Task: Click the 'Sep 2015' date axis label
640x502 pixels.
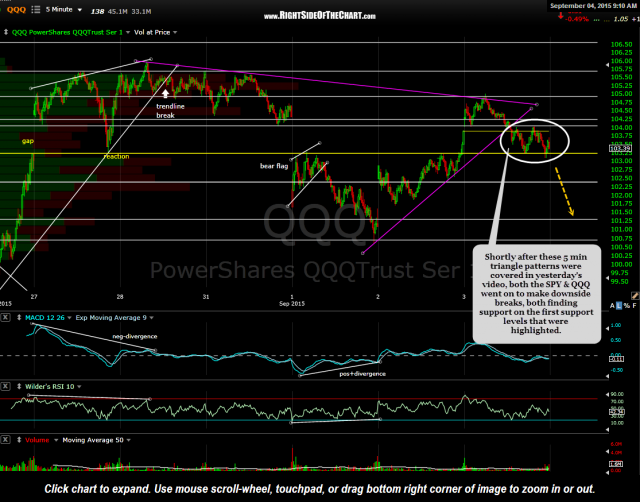Action: [x=292, y=304]
